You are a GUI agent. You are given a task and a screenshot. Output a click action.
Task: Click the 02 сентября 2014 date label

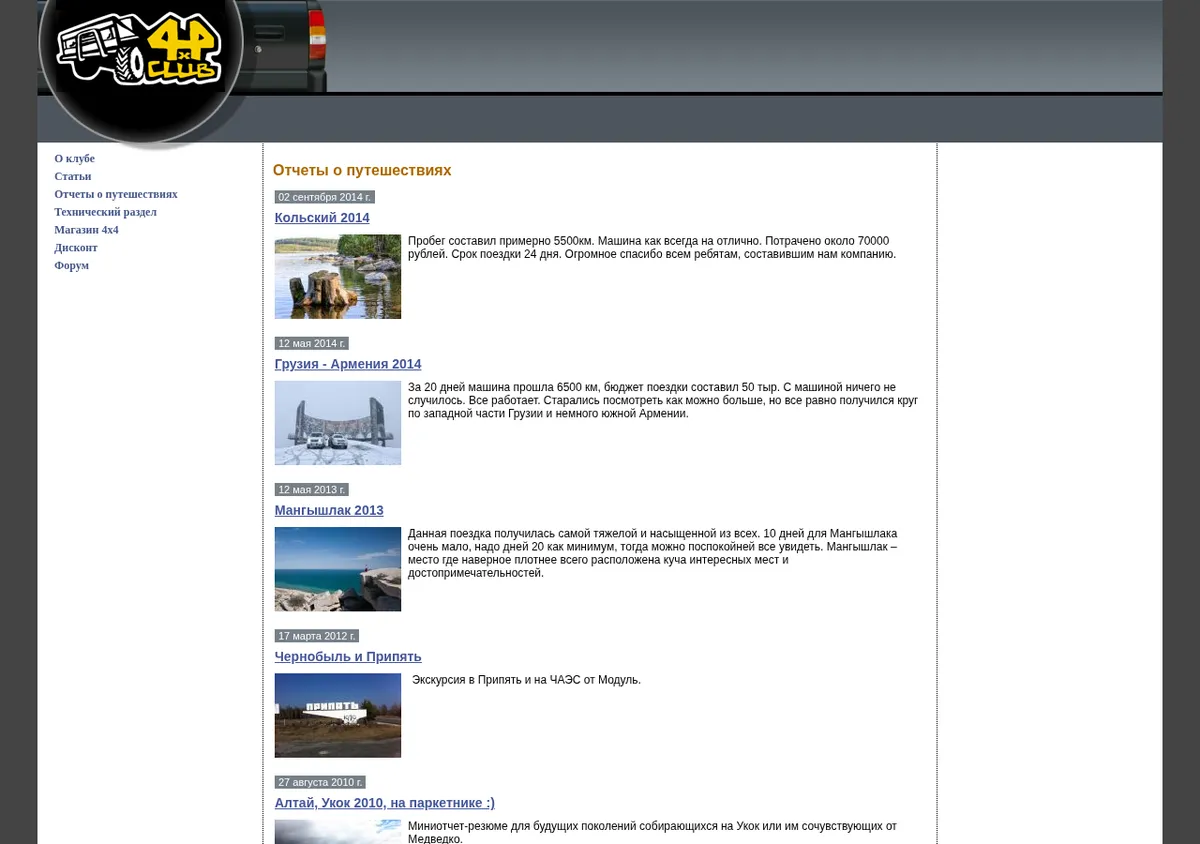click(x=325, y=197)
